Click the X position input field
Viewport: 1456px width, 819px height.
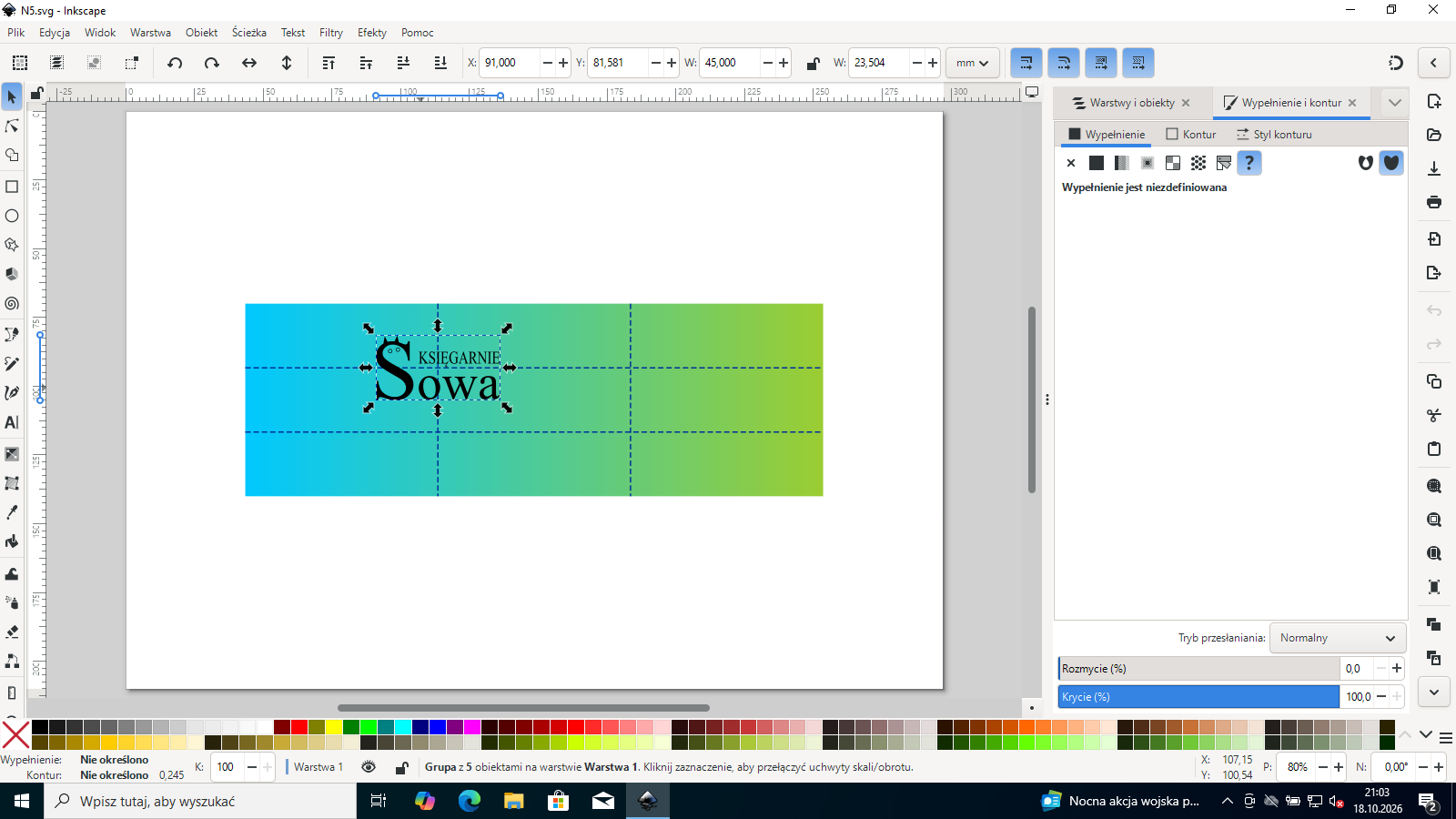[511, 63]
